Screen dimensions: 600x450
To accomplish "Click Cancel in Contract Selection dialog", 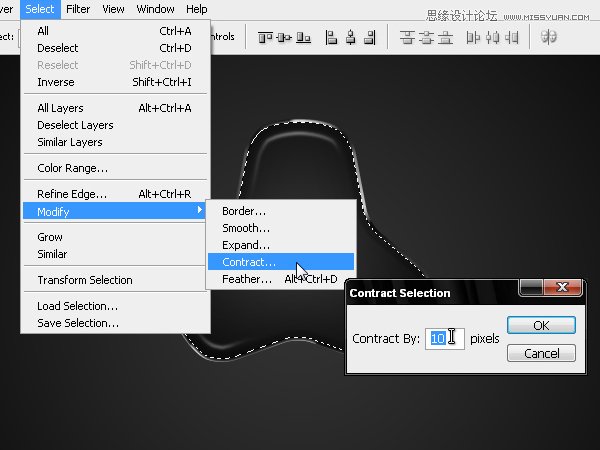I will click(541, 353).
